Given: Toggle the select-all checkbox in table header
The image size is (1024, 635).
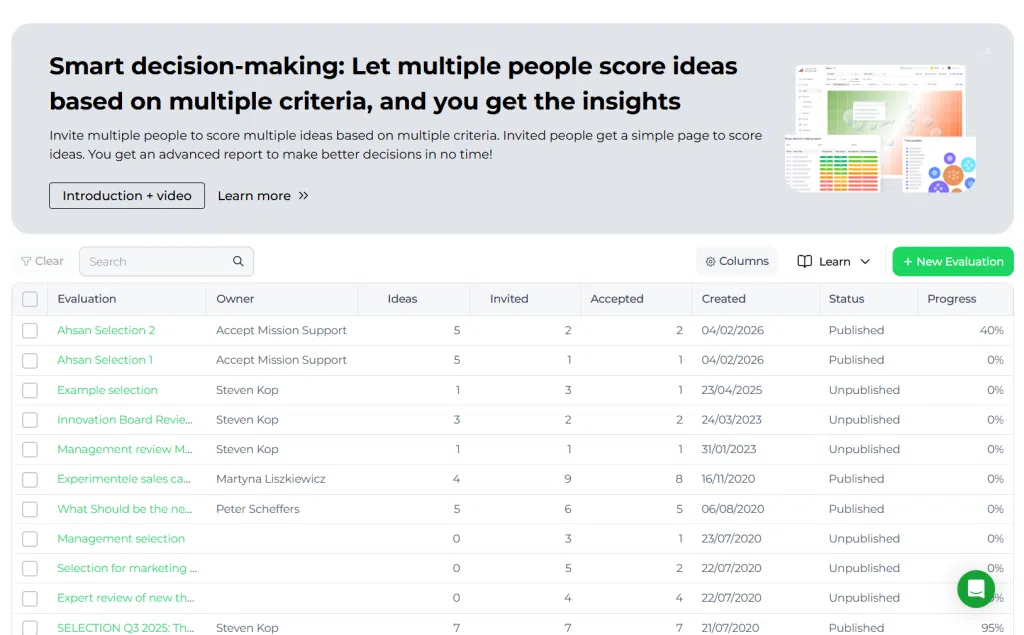Looking at the screenshot, I should (x=30, y=299).
